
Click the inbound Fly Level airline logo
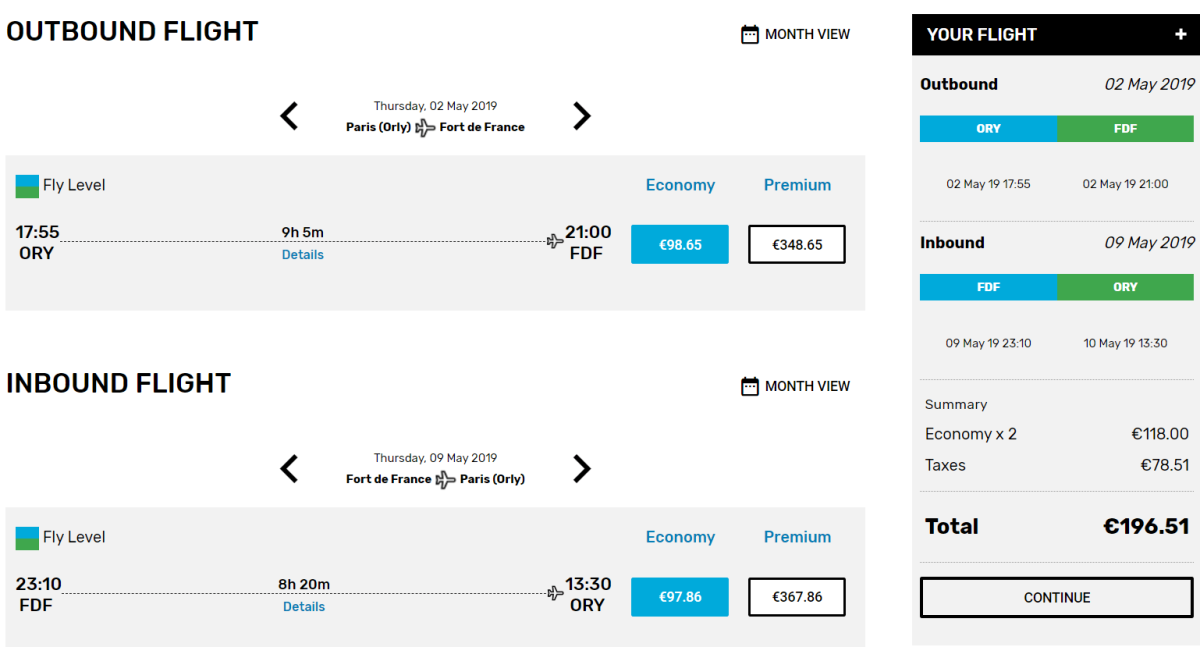coord(27,538)
